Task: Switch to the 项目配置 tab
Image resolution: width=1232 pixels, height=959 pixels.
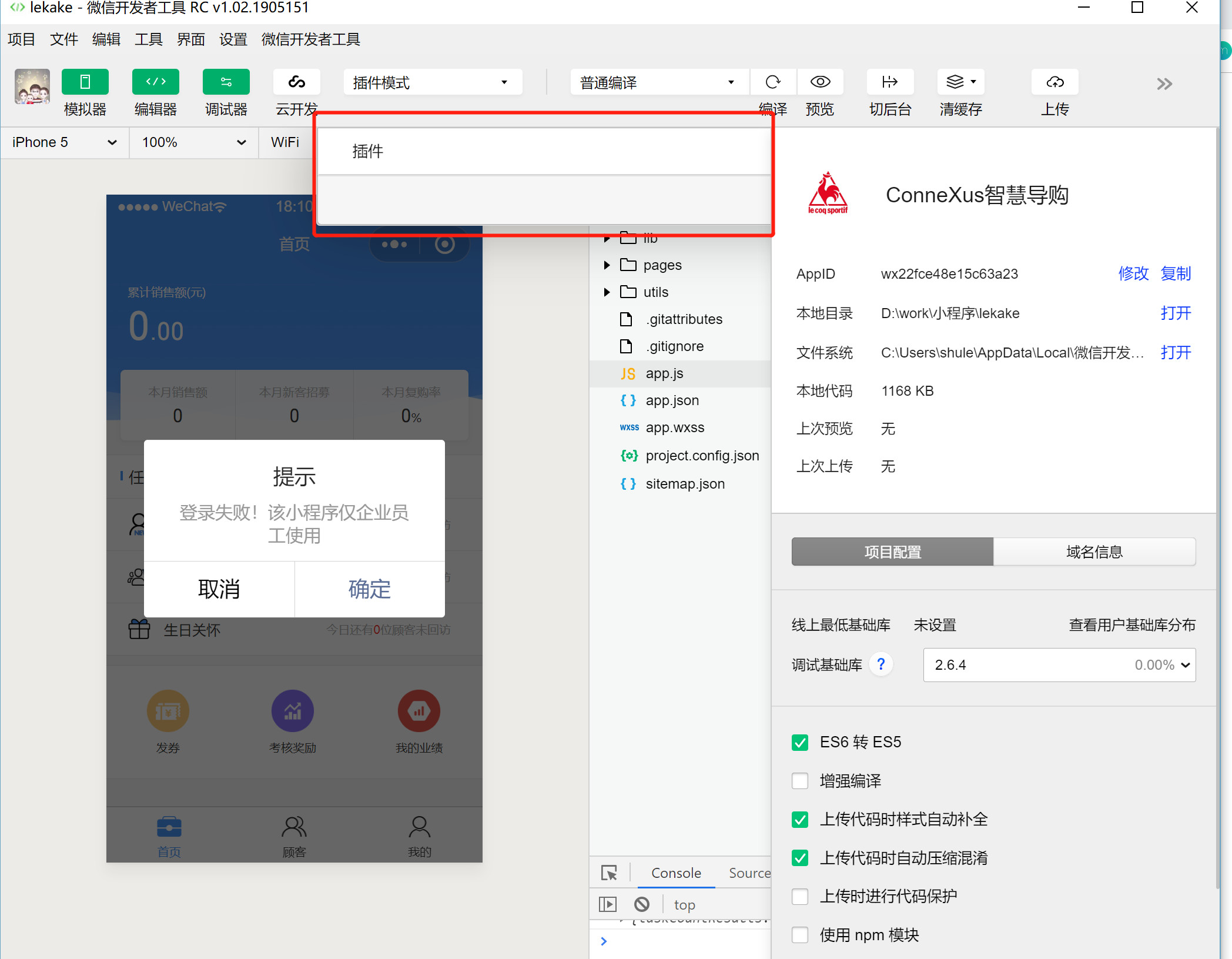Action: 892,552
